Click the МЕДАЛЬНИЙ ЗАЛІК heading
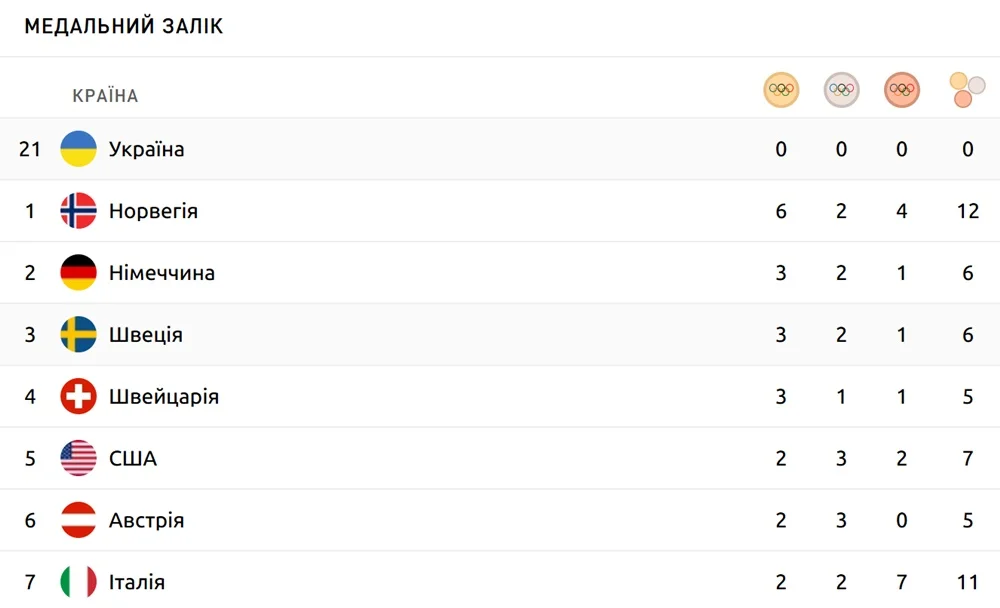The height and width of the screenshot is (608, 1000). point(123,27)
